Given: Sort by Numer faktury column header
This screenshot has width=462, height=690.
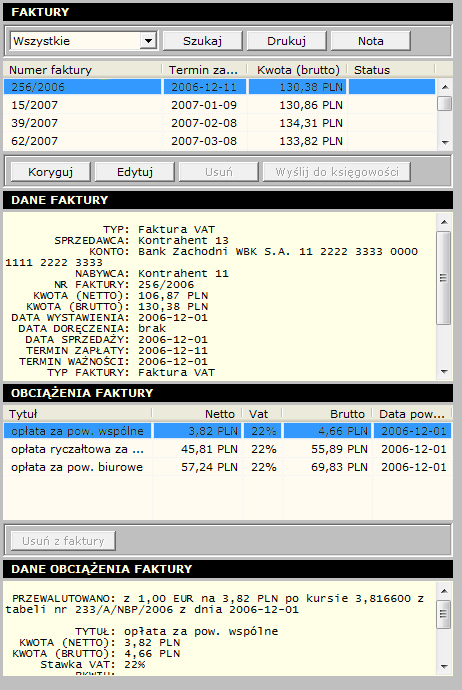Looking at the screenshot, I should (x=82, y=70).
